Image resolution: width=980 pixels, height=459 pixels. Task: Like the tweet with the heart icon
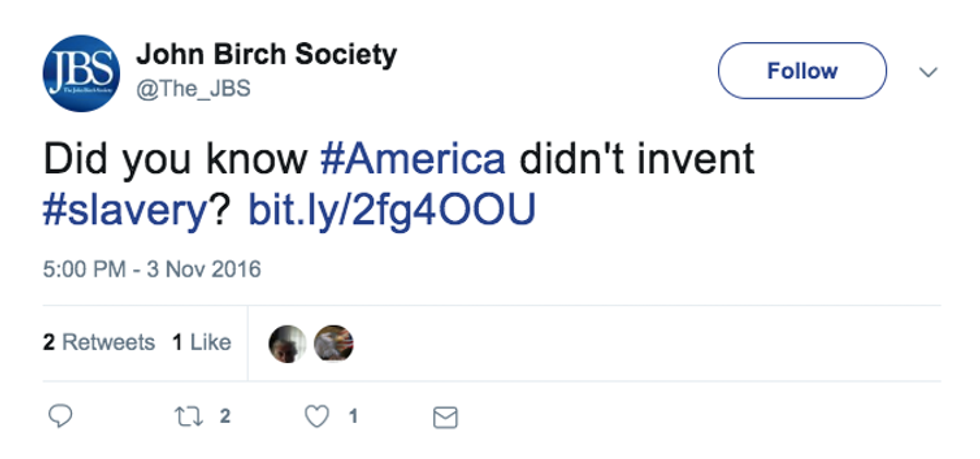[x=317, y=417]
